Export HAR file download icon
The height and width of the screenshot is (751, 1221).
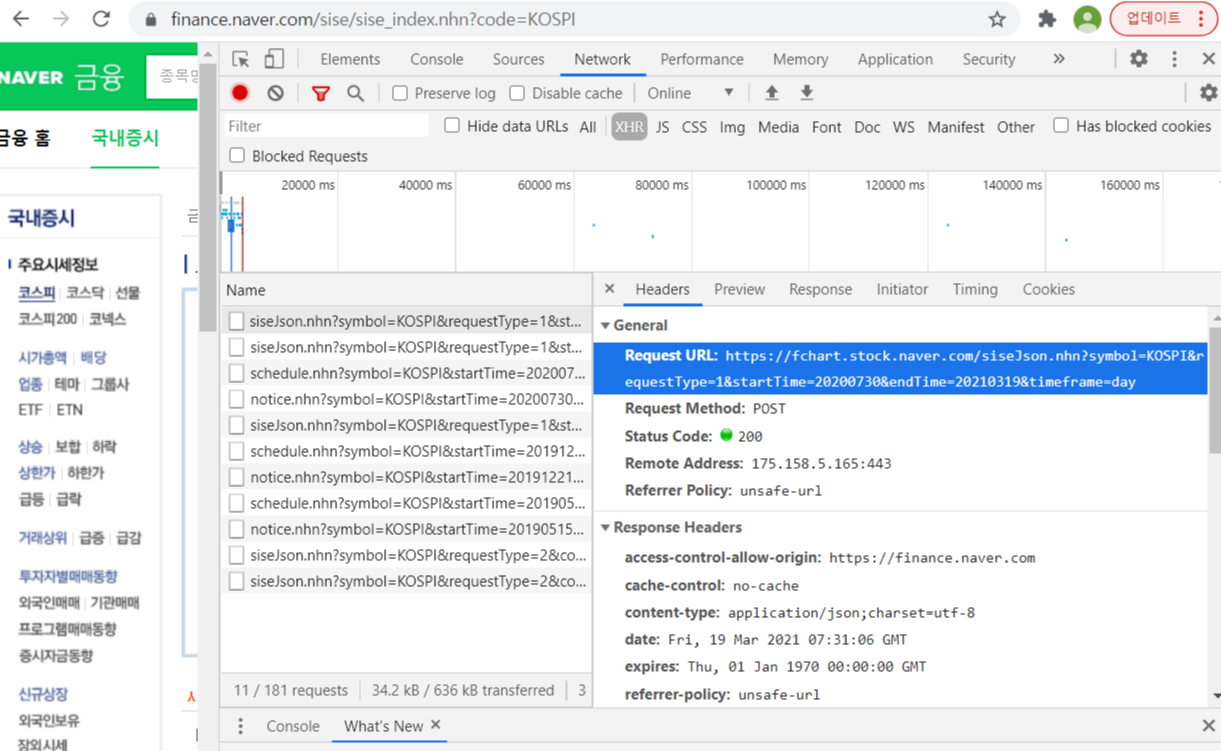(x=807, y=93)
